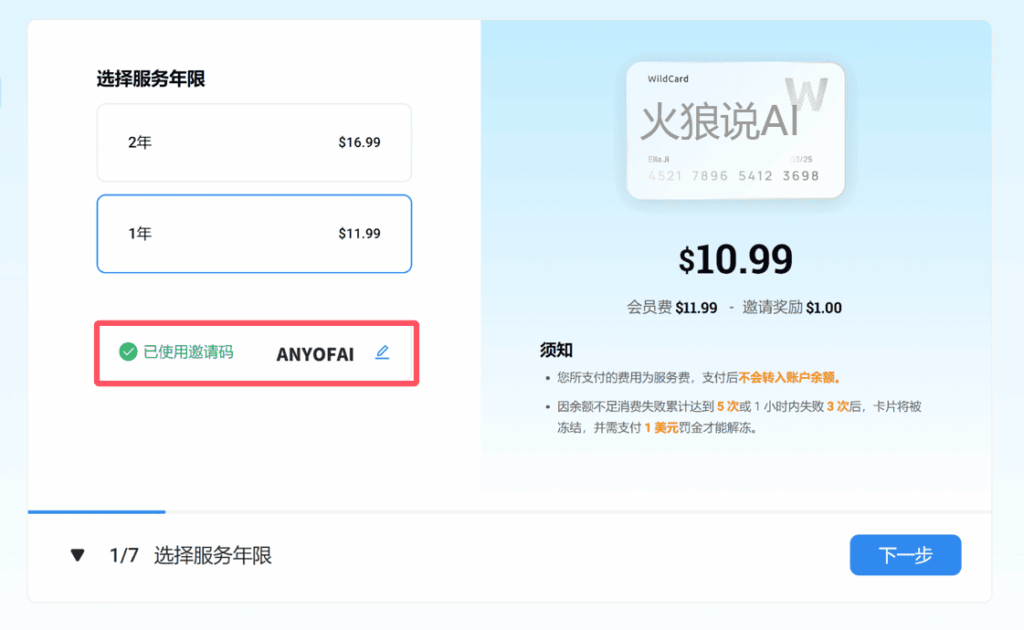This screenshot has height=630, width=1024.
Task: Click the WildCard card image
Action: coord(735,130)
